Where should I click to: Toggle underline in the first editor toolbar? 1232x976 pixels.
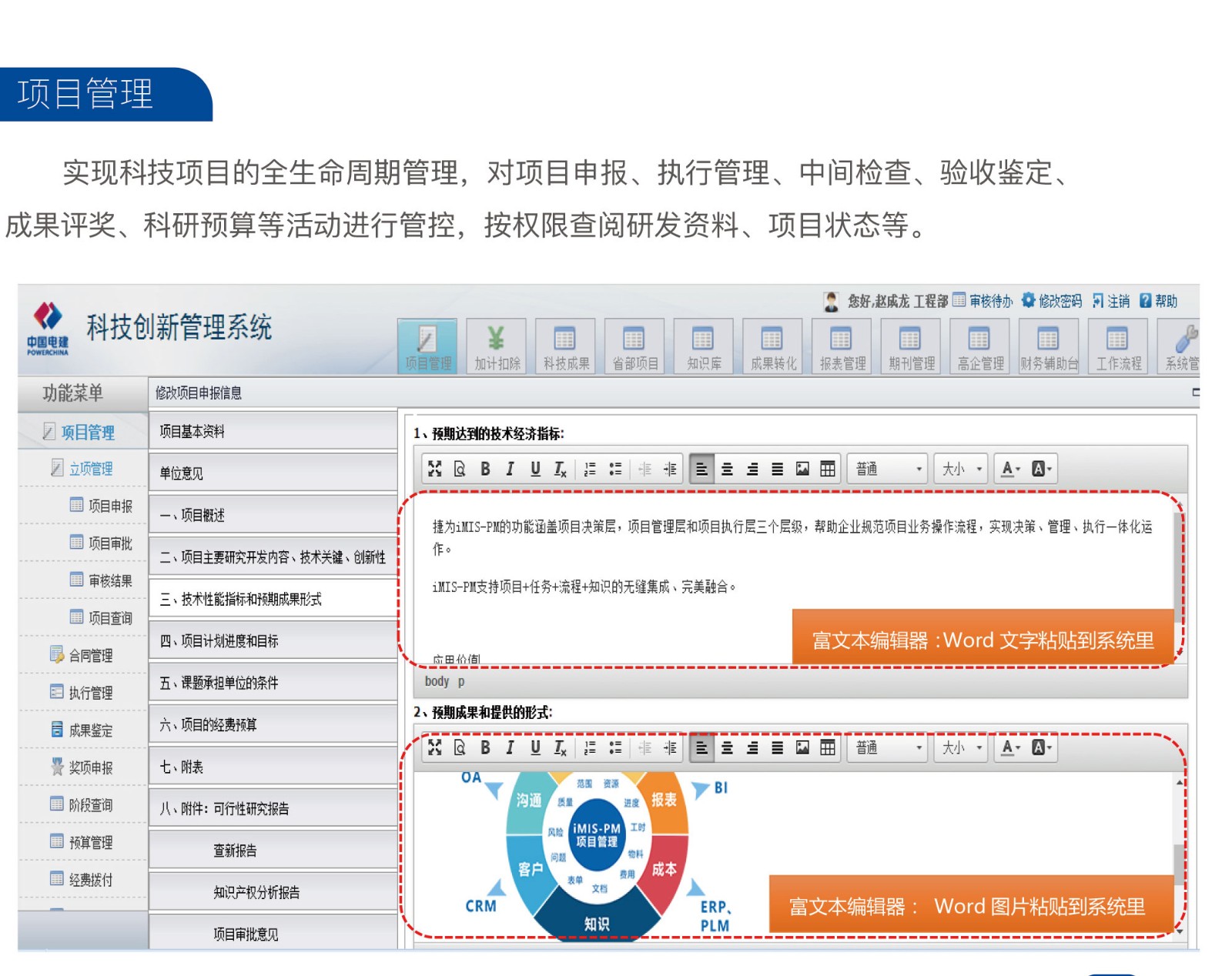pyautogui.click(x=535, y=469)
